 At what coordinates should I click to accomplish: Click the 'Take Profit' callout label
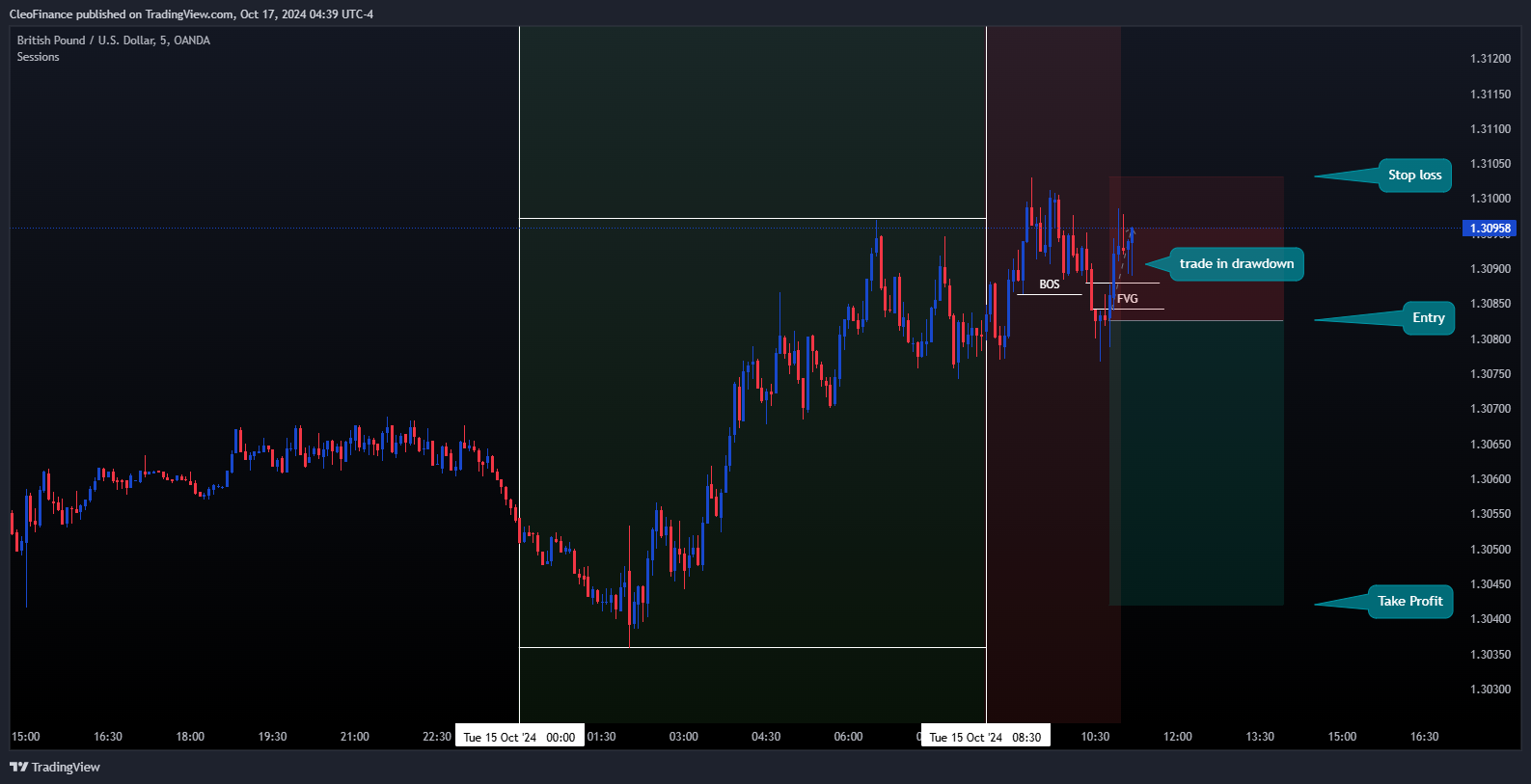pyautogui.click(x=1410, y=602)
